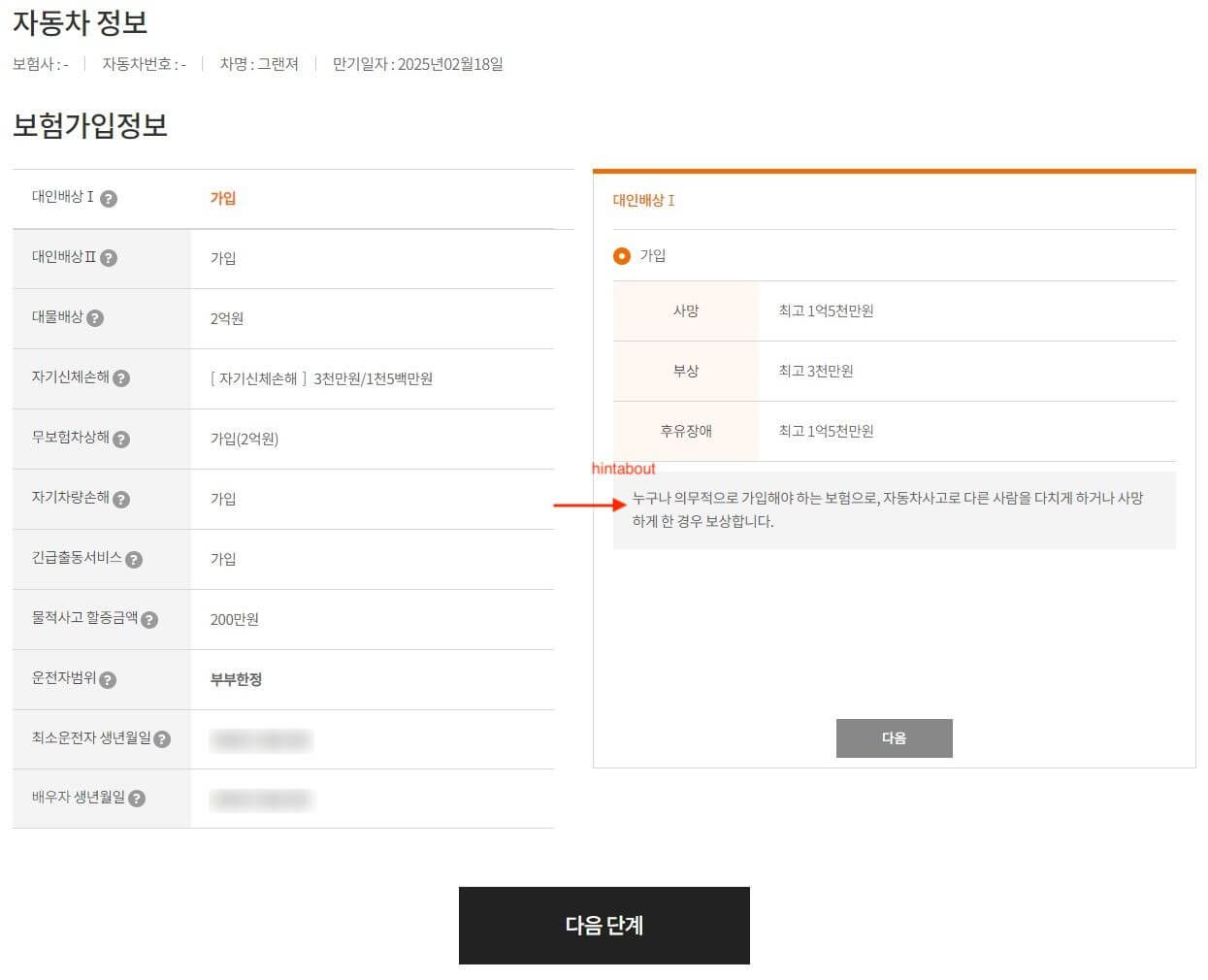Open the 대물배상 question mark tooltip
Screen dimensions: 1208x980
(95, 318)
